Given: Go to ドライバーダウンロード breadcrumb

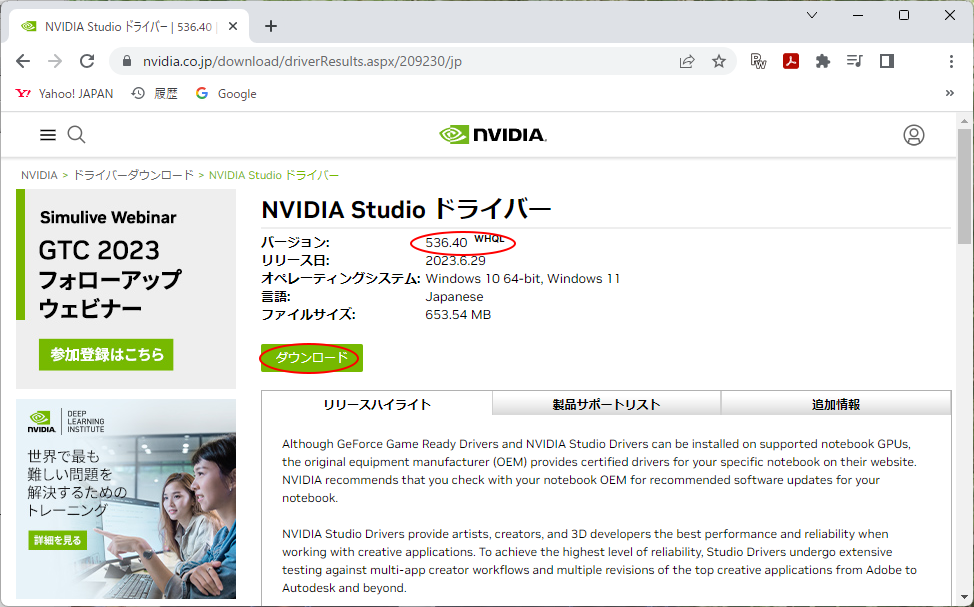Looking at the screenshot, I should pos(134,175).
